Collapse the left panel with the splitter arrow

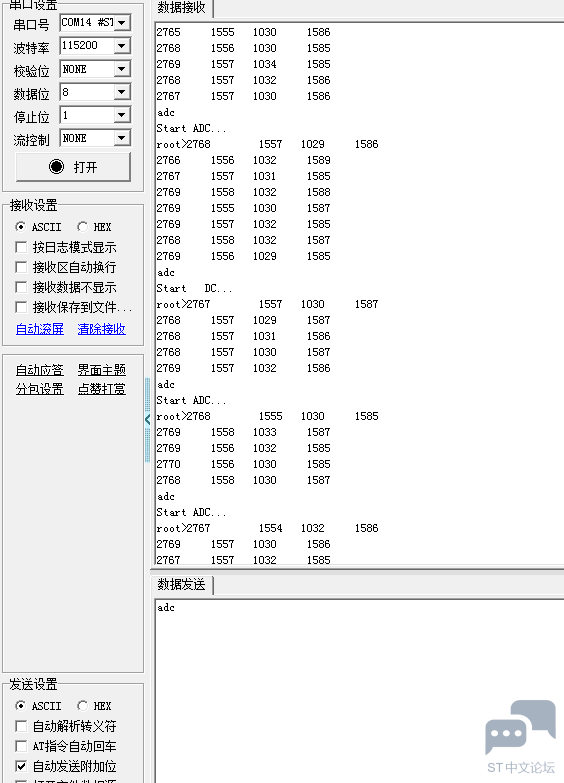point(147,419)
